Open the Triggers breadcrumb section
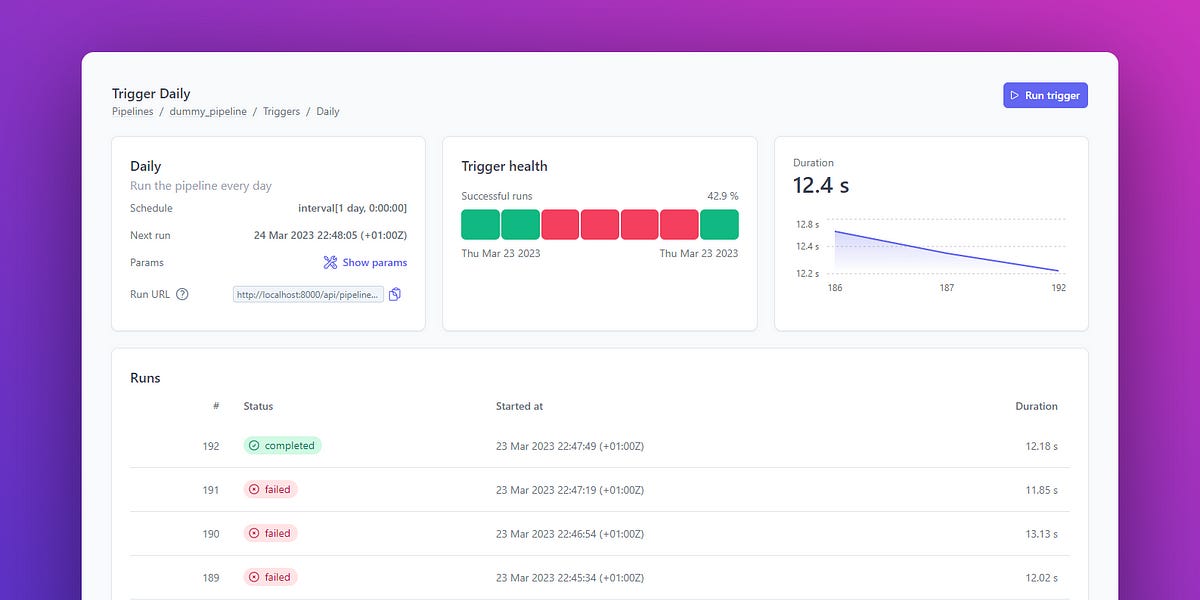1200x600 pixels. click(281, 111)
